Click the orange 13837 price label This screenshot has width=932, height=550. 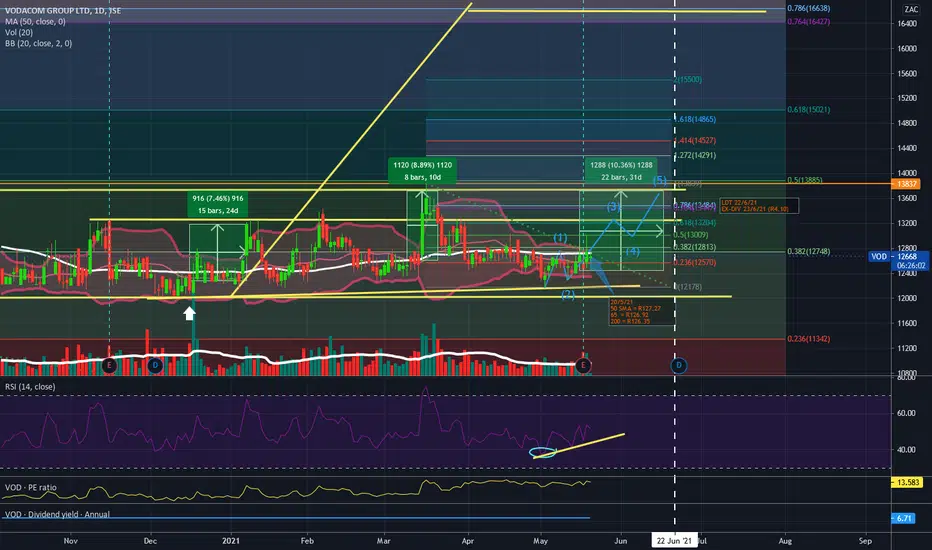pyautogui.click(x=906, y=184)
